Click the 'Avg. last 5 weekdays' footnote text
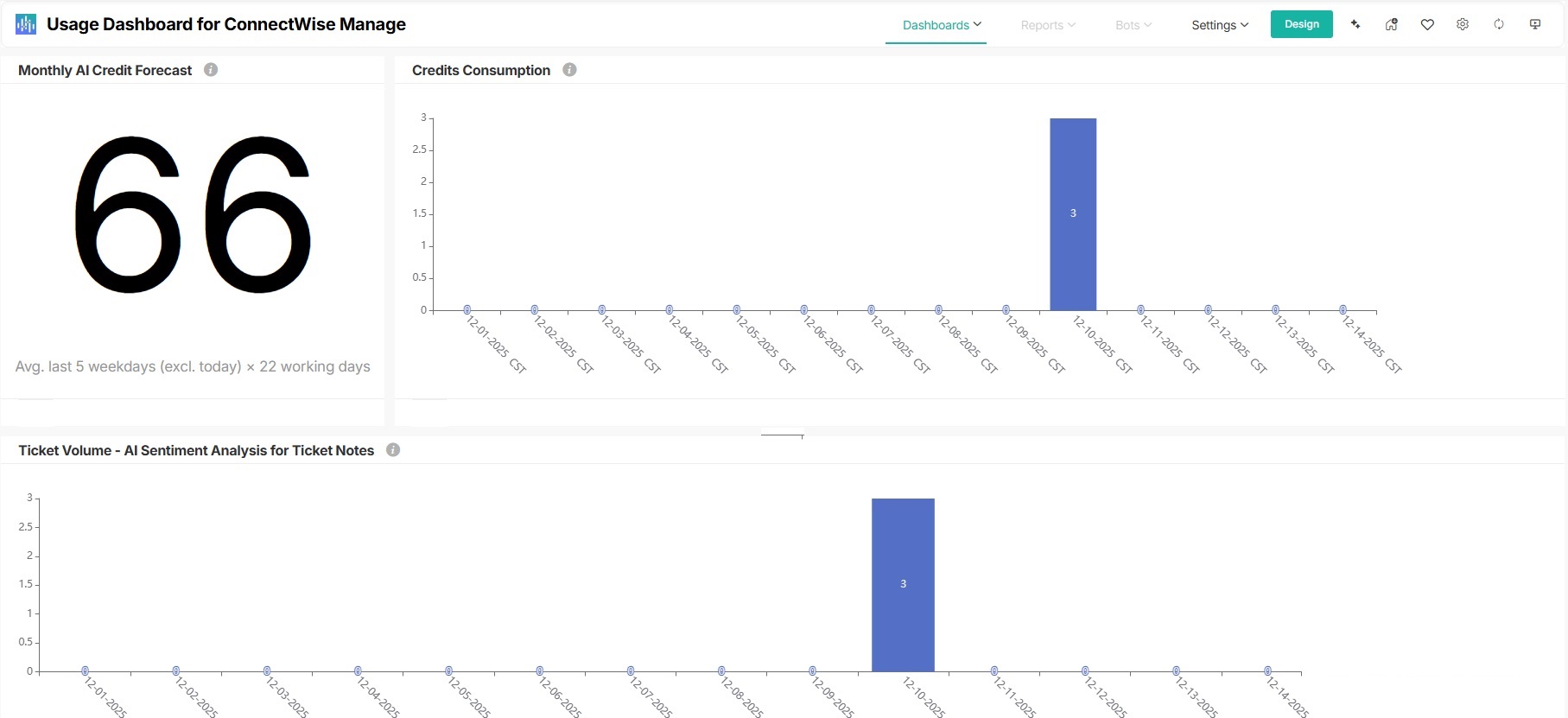This screenshot has height=718, width=1568. (193, 366)
